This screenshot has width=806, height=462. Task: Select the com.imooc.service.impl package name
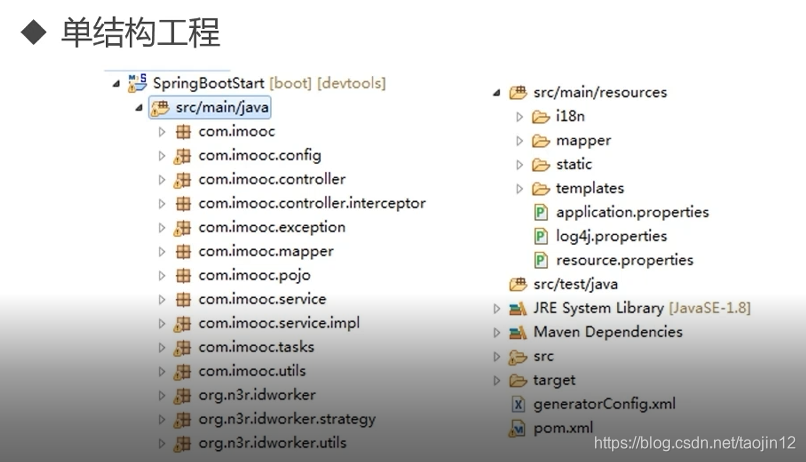(279, 323)
